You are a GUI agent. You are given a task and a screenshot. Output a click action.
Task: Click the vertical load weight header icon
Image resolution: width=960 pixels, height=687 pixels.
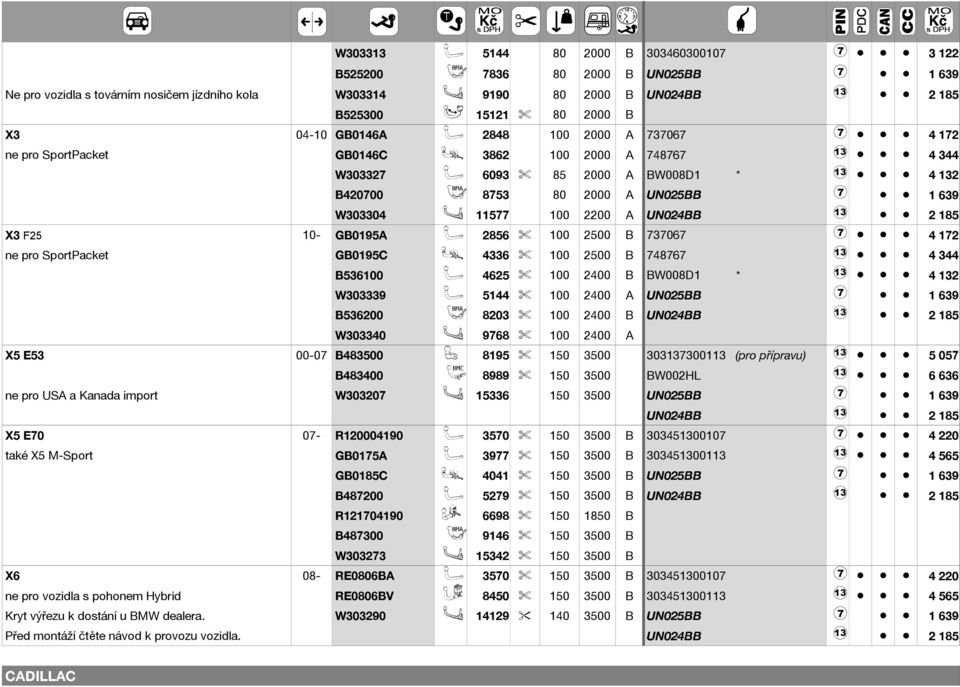pyautogui.click(x=560, y=21)
